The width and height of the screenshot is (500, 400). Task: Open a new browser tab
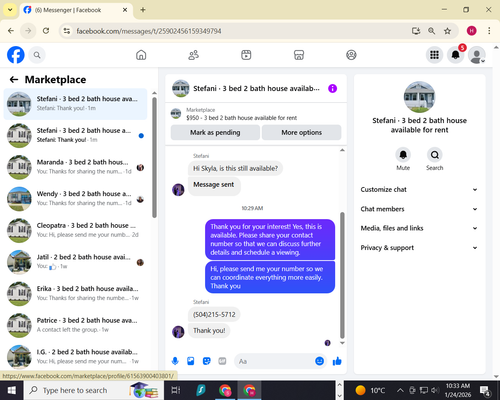point(143,10)
